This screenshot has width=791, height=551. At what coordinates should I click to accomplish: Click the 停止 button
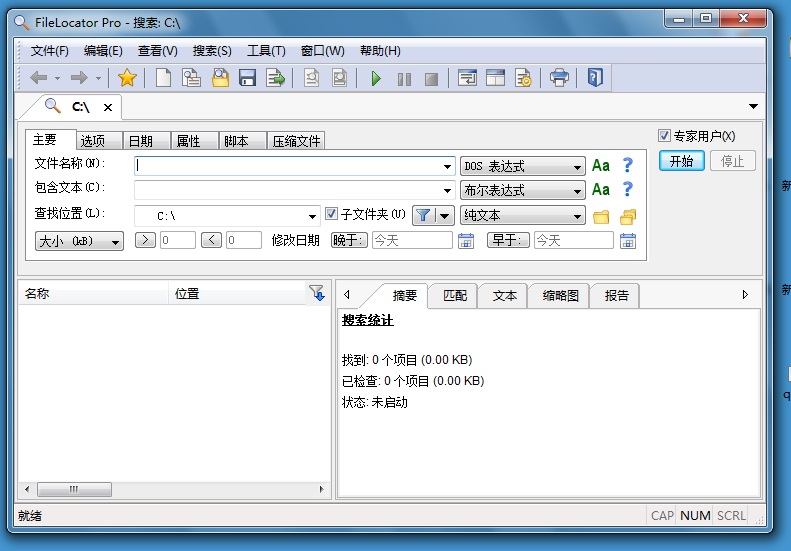(x=732, y=161)
